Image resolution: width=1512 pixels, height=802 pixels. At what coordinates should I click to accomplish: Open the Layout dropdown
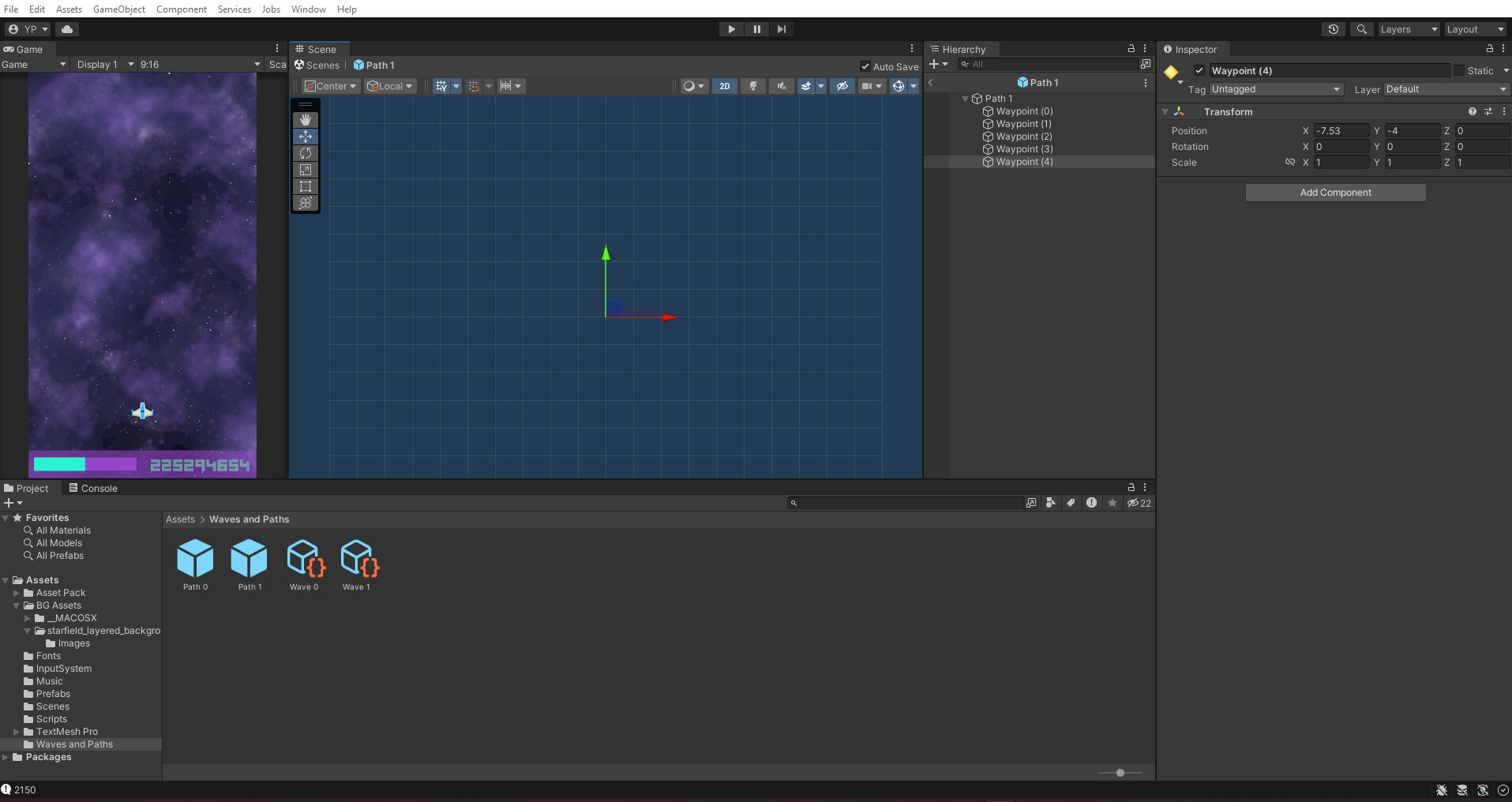click(x=1473, y=28)
